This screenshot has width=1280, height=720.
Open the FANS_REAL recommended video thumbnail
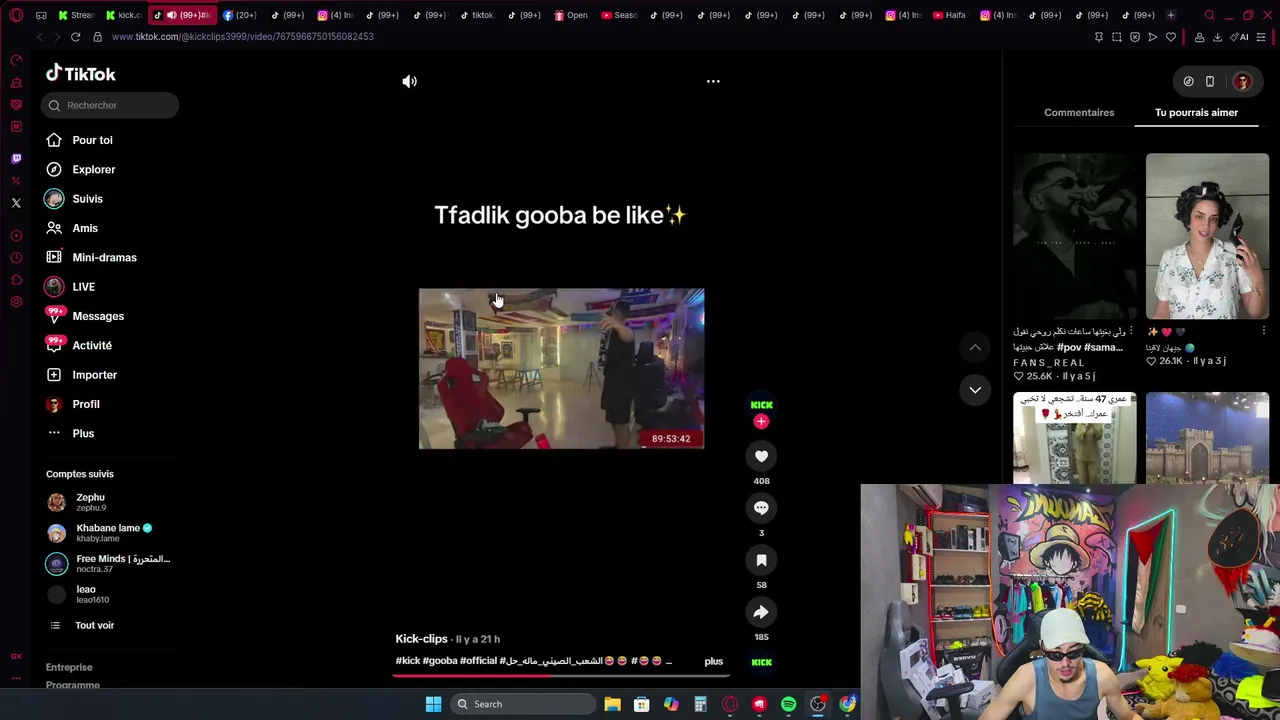pyautogui.click(x=1075, y=236)
